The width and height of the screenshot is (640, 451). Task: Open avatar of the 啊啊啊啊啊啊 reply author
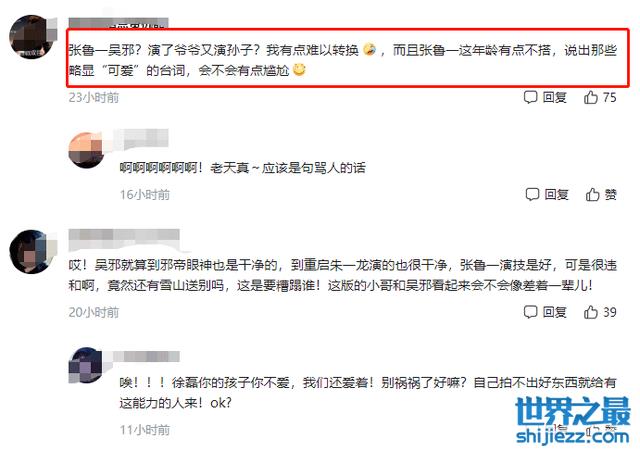86,150
